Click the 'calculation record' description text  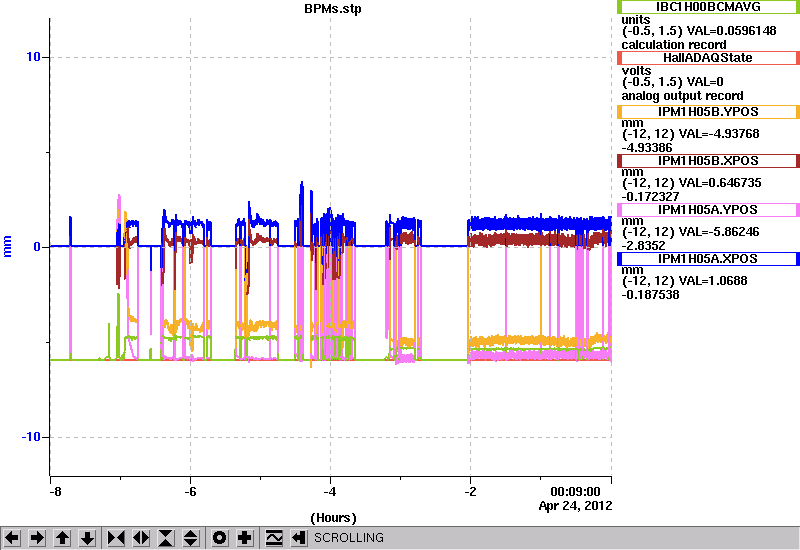click(x=673, y=45)
